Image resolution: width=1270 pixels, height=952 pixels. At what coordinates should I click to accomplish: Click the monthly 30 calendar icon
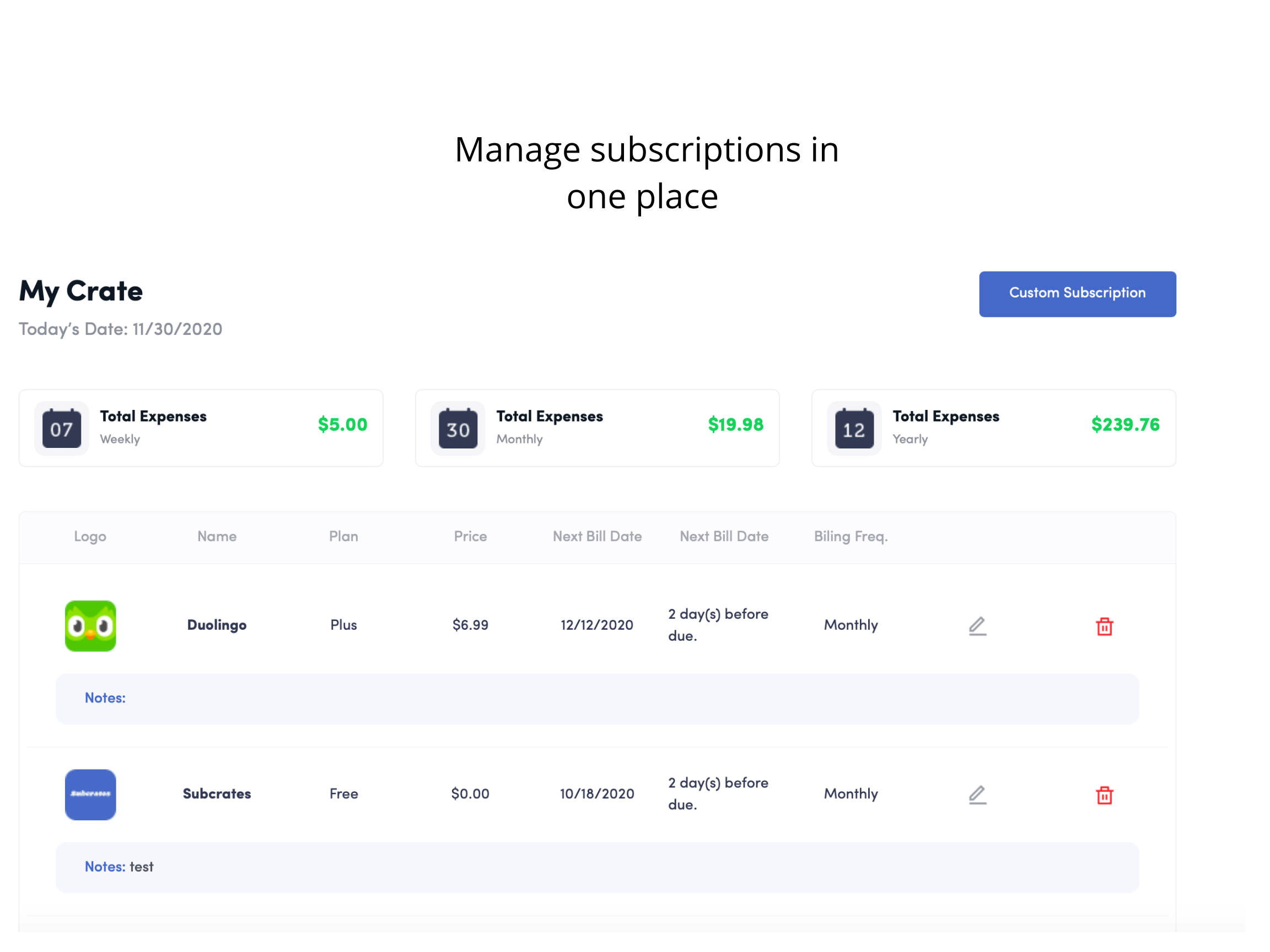[x=458, y=428]
